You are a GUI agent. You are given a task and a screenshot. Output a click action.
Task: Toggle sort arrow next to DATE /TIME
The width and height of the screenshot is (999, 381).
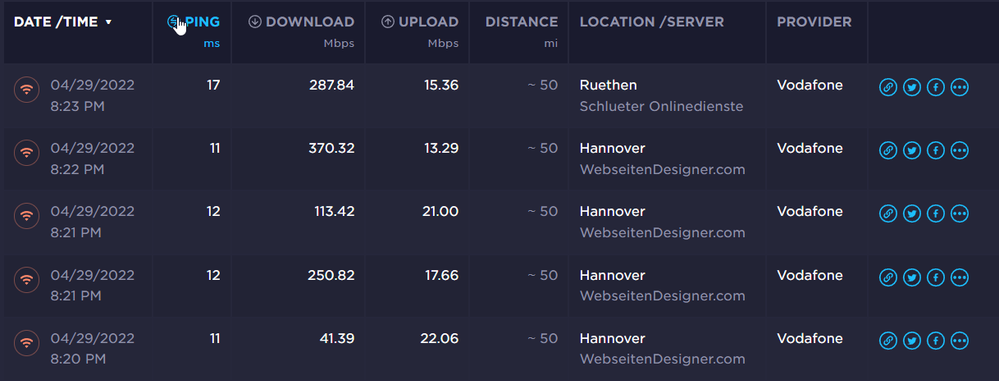coord(108,22)
